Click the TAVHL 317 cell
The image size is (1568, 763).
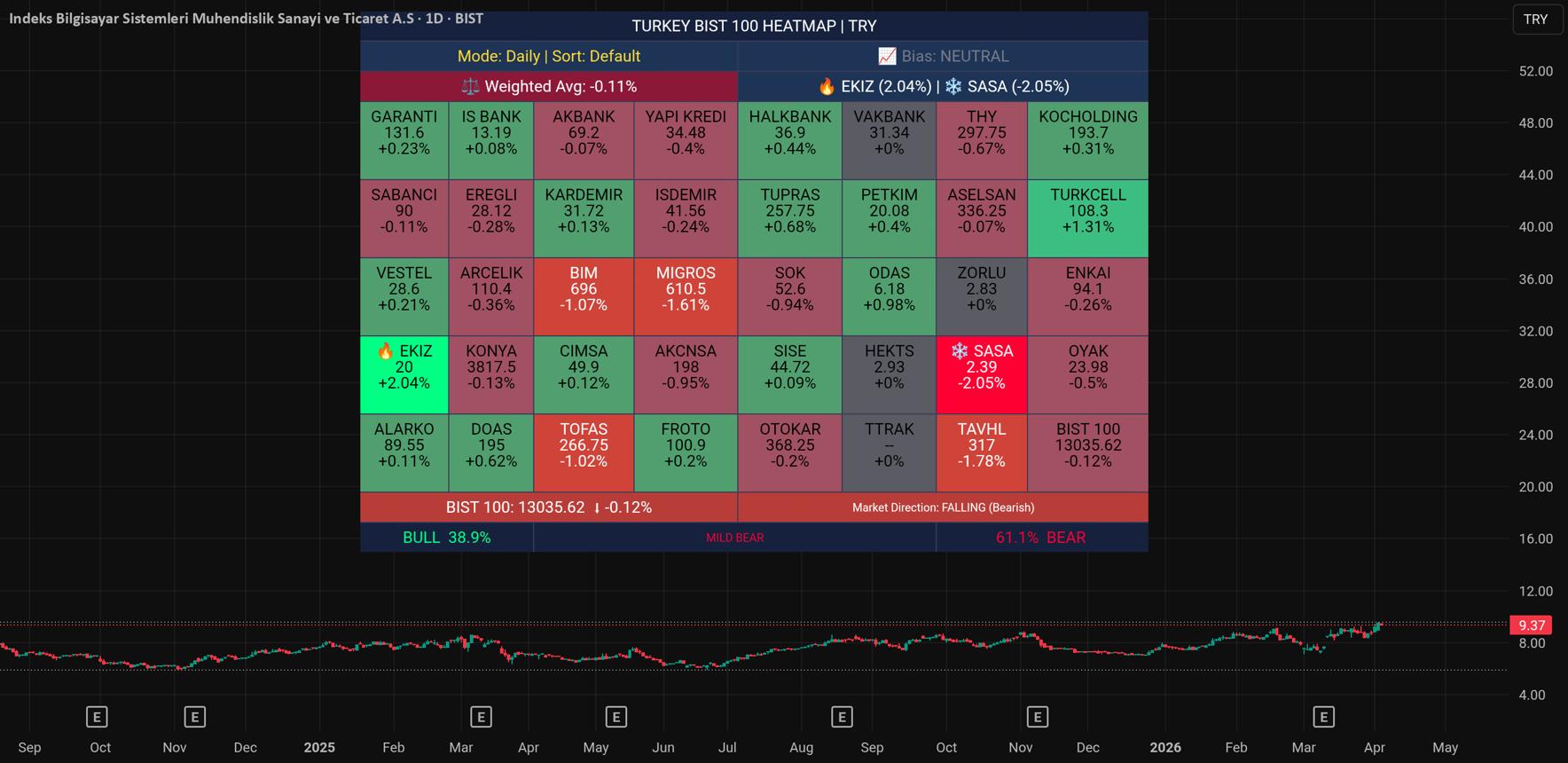coord(982,453)
